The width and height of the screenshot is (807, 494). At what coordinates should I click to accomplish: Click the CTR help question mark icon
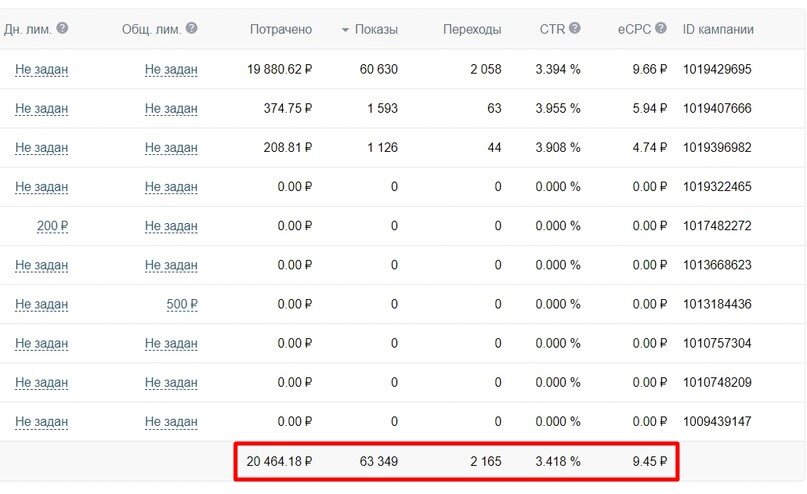coord(575,28)
